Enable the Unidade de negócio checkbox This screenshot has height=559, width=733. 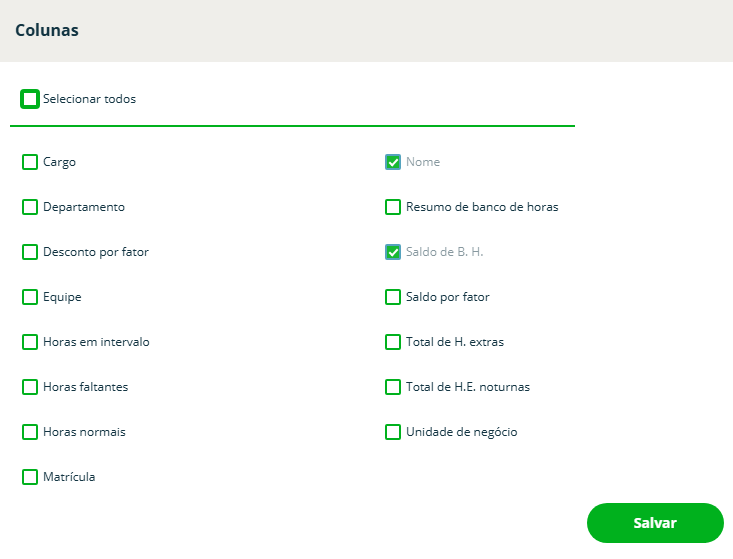(x=393, y=432)
